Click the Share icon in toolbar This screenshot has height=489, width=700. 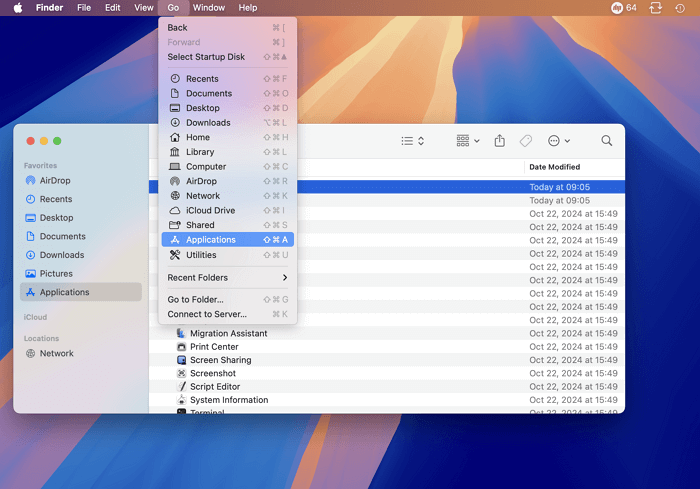[499, 141]
